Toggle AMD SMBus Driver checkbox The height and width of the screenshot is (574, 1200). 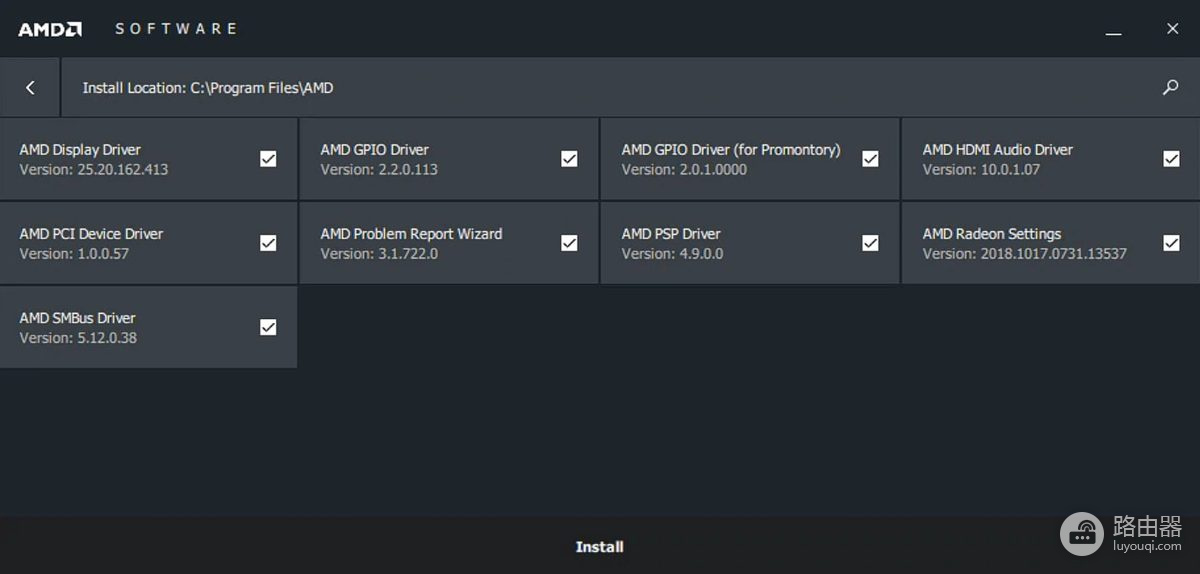(268, 327)
